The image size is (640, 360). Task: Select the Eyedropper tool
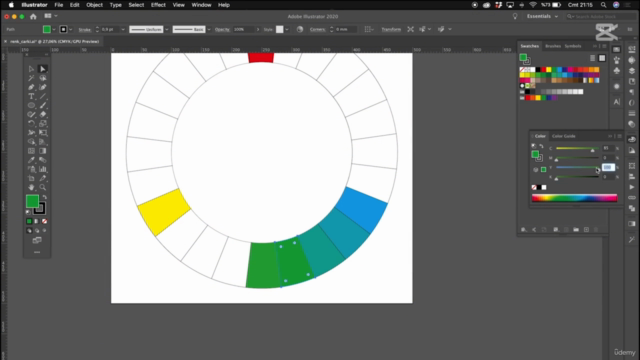click(x=31, y=160)
